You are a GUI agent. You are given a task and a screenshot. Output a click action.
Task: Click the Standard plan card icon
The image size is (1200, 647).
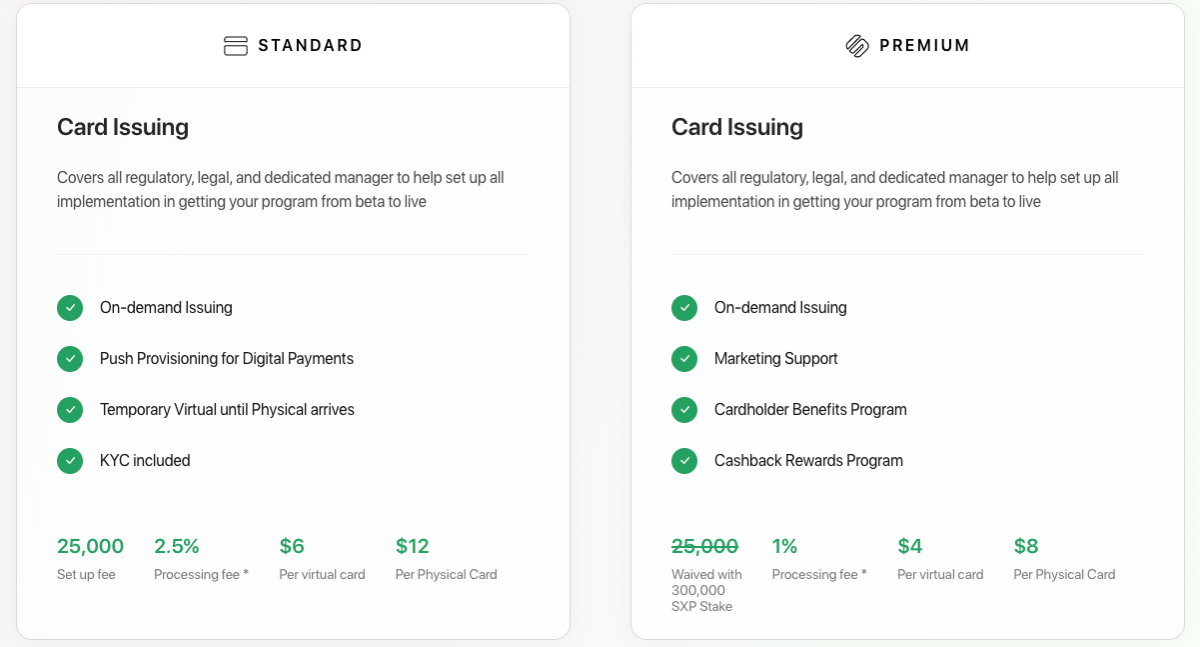[235, 46]
